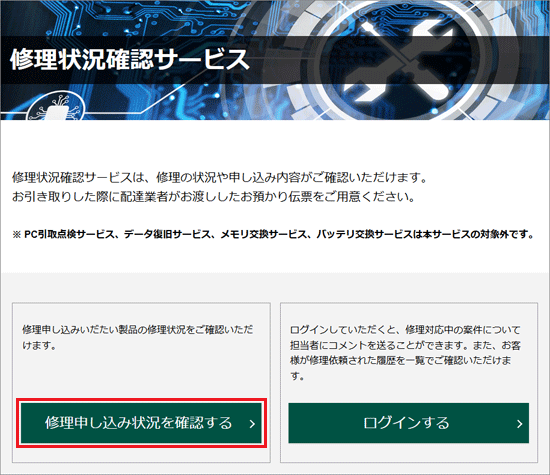This screenshot has height=475, width=550.
Task: Click the 修理申し込み状況を確認する button
Action: 141,423
